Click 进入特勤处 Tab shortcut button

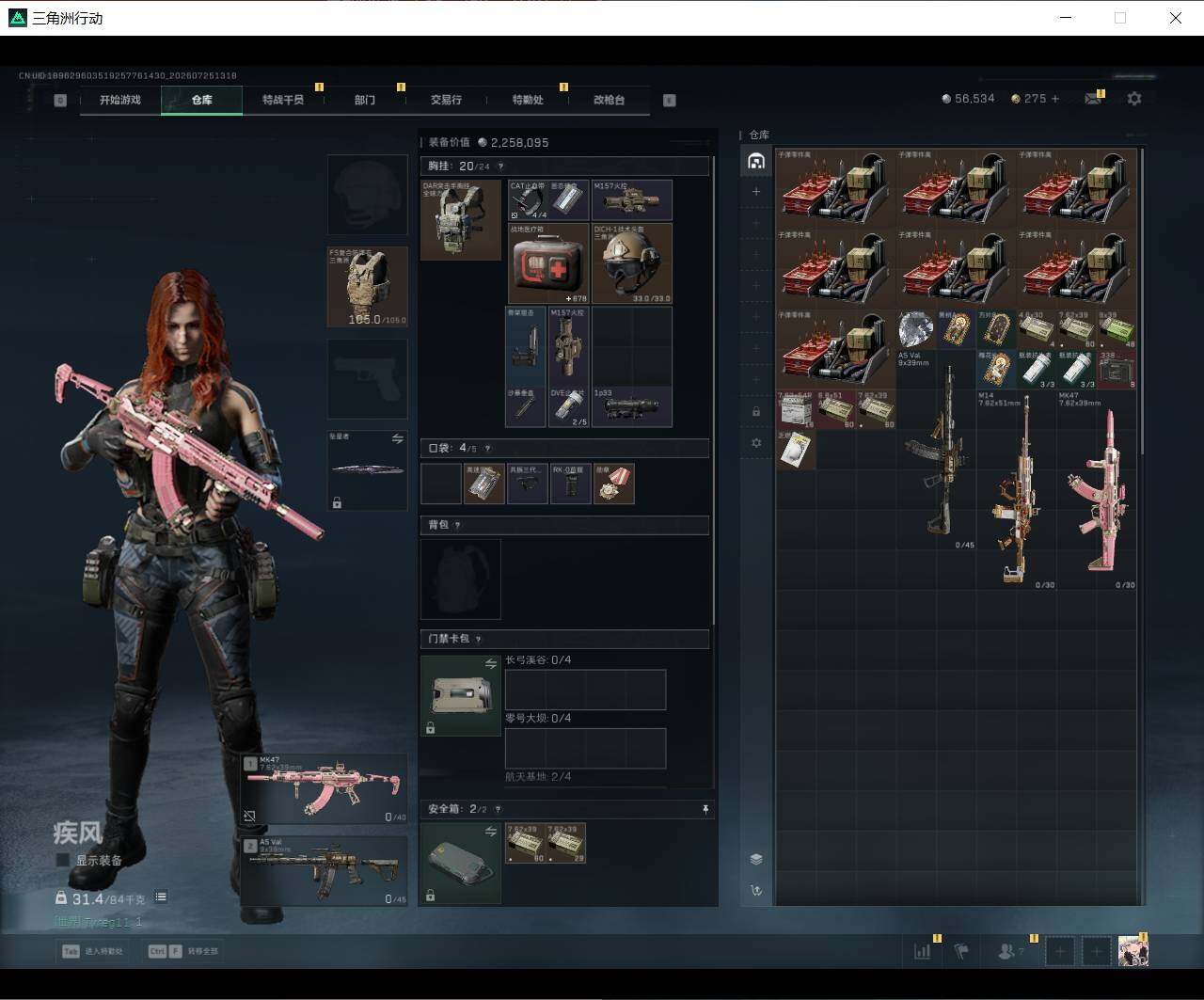(x=93, y=951)
